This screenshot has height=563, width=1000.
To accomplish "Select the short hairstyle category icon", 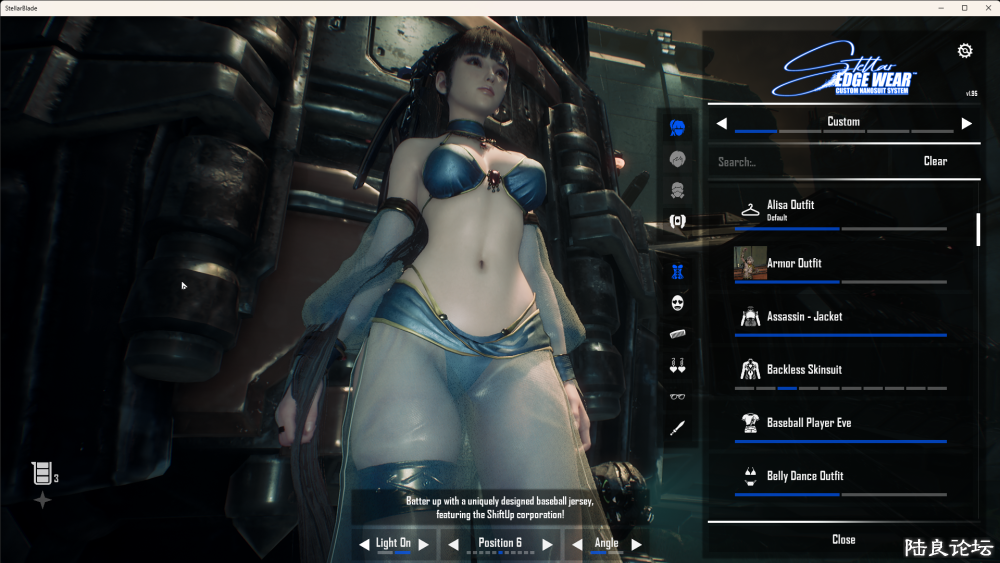I will point(677,159).
